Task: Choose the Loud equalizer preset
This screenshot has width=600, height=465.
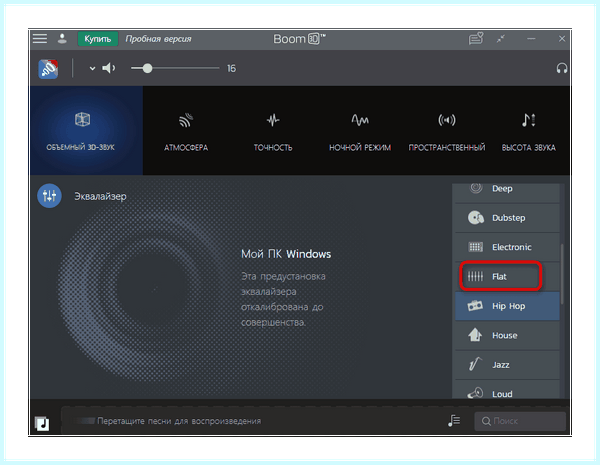Action: click(507, 390)
